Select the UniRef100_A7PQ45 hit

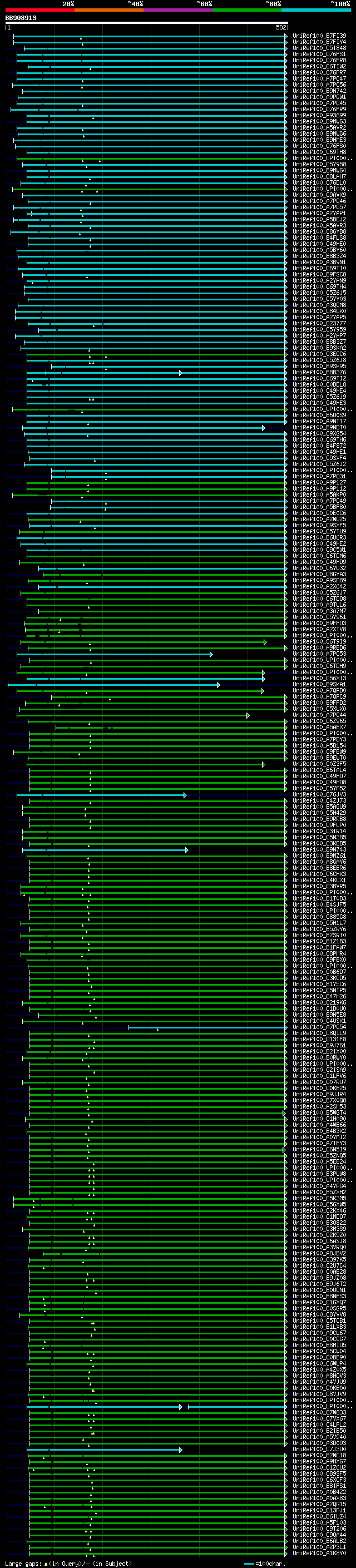tap(319, 103)
